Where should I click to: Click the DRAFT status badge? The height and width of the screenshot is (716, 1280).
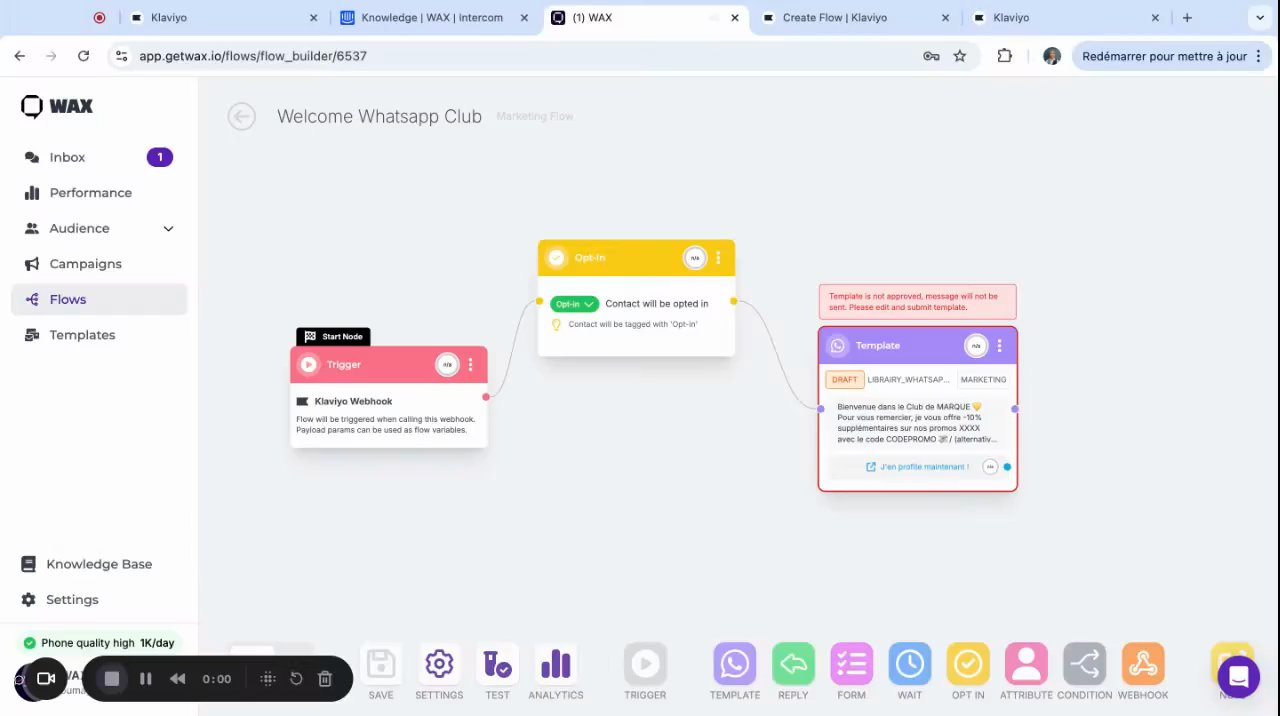844,380
